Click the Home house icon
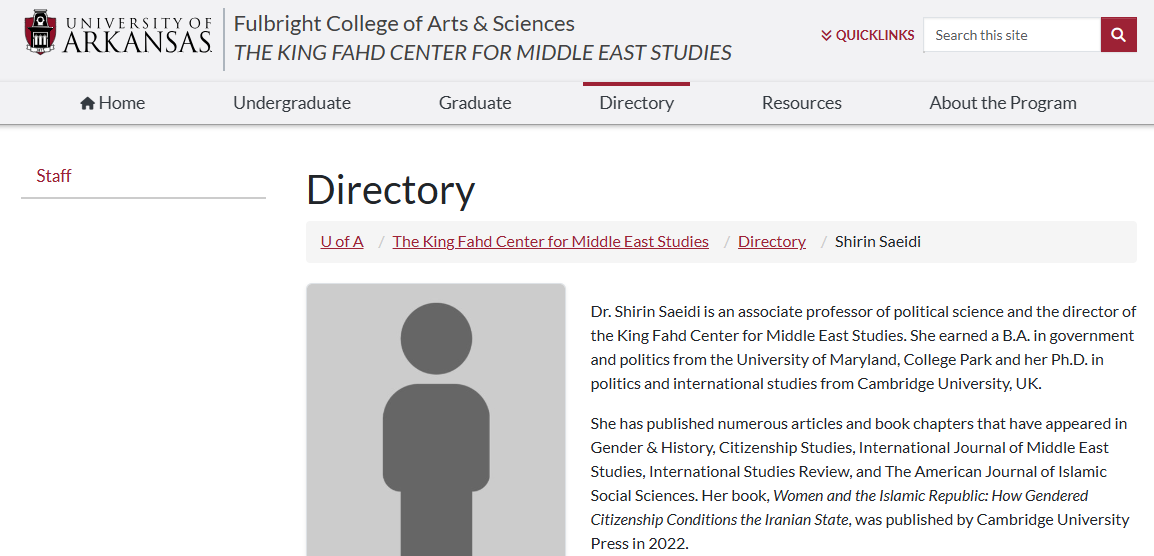 click(88, 103)
